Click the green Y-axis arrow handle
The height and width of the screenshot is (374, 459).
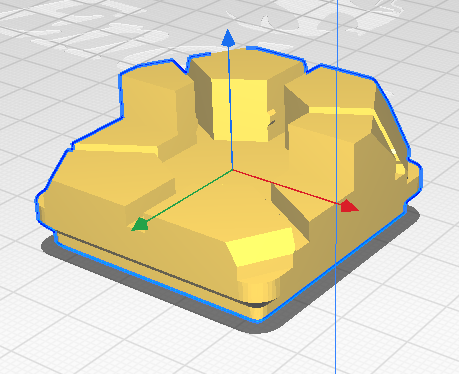(140, 224)
